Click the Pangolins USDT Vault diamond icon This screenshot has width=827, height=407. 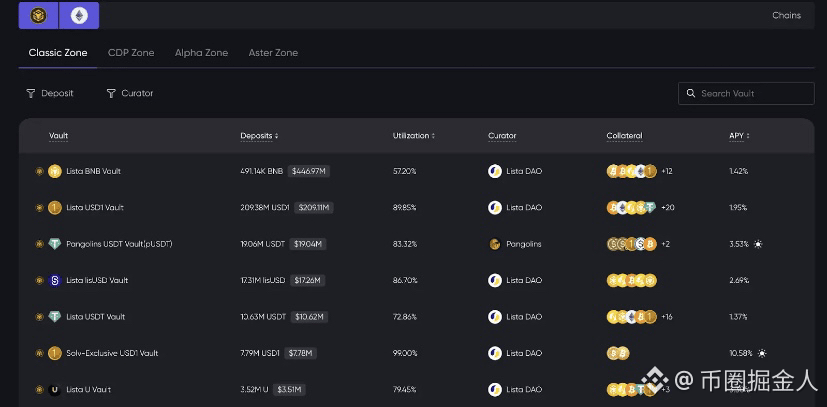point(55,244)
